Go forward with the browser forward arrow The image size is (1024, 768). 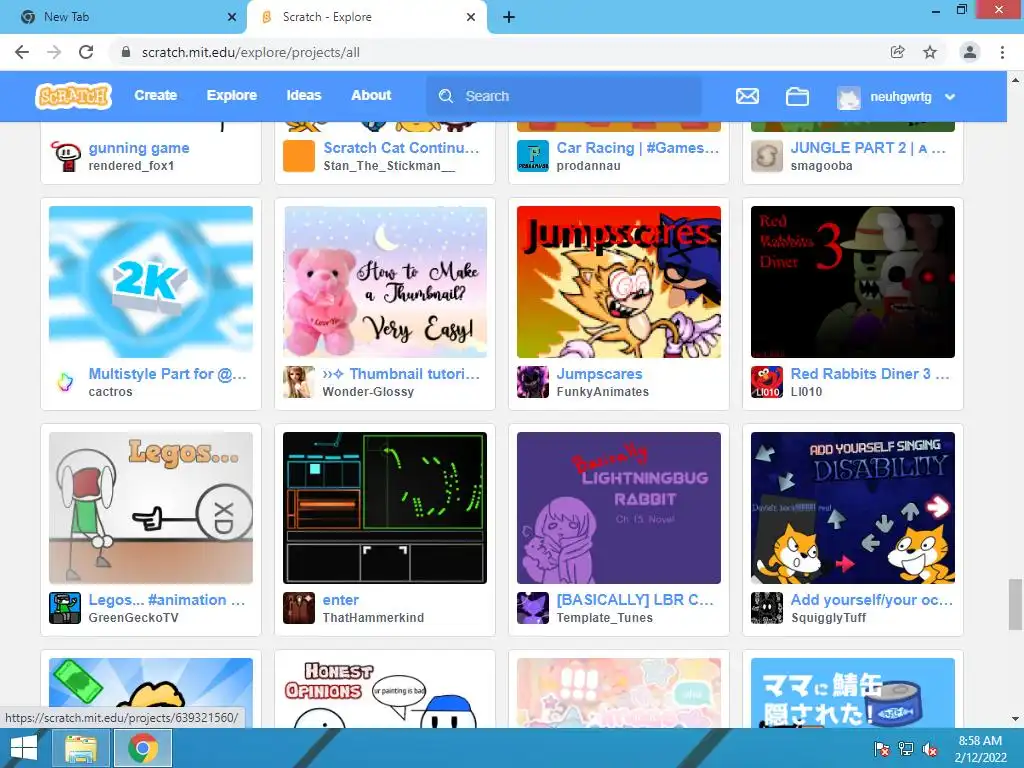(54, 52)
